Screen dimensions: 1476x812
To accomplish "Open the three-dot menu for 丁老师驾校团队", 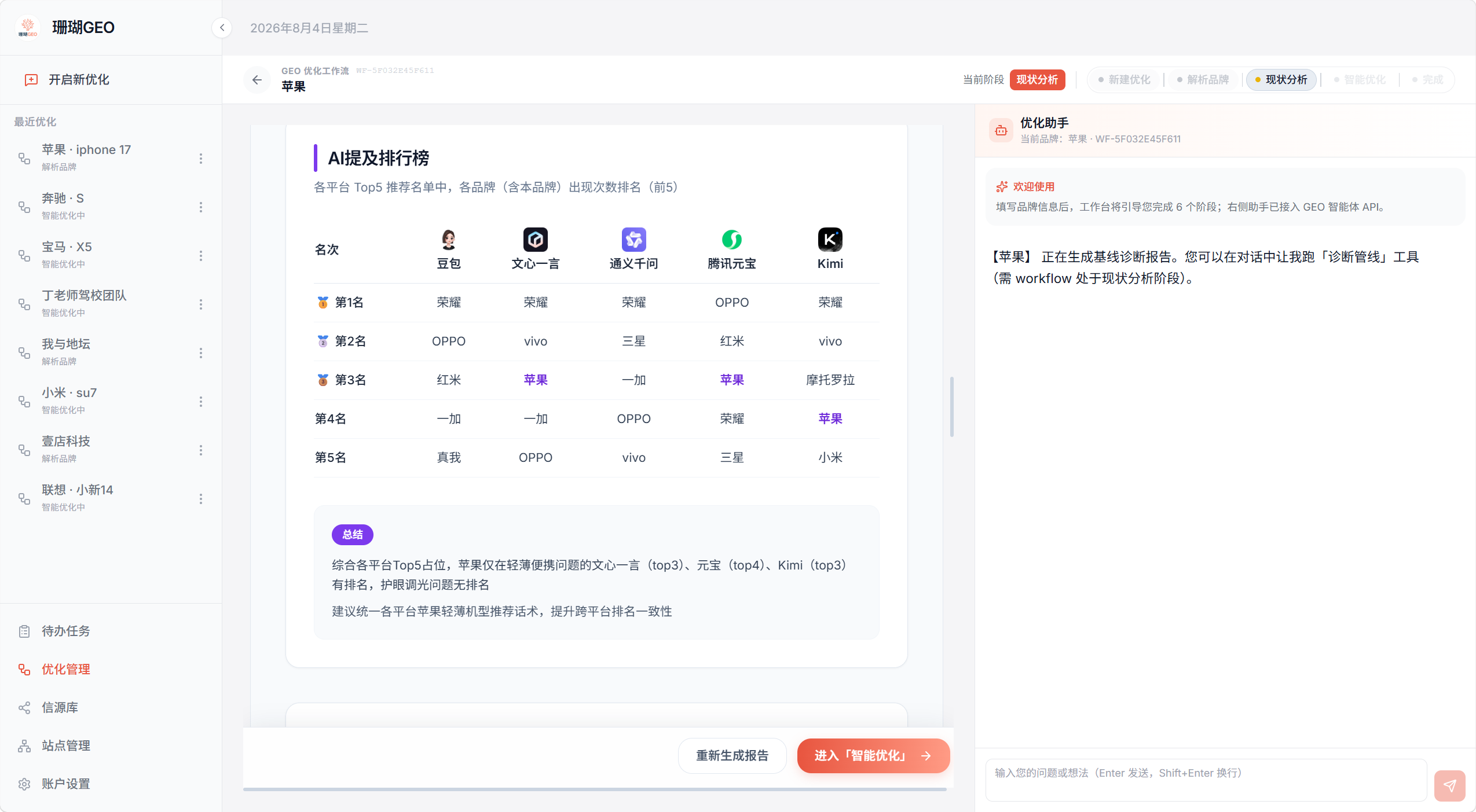I will click(x=201, y=304).
